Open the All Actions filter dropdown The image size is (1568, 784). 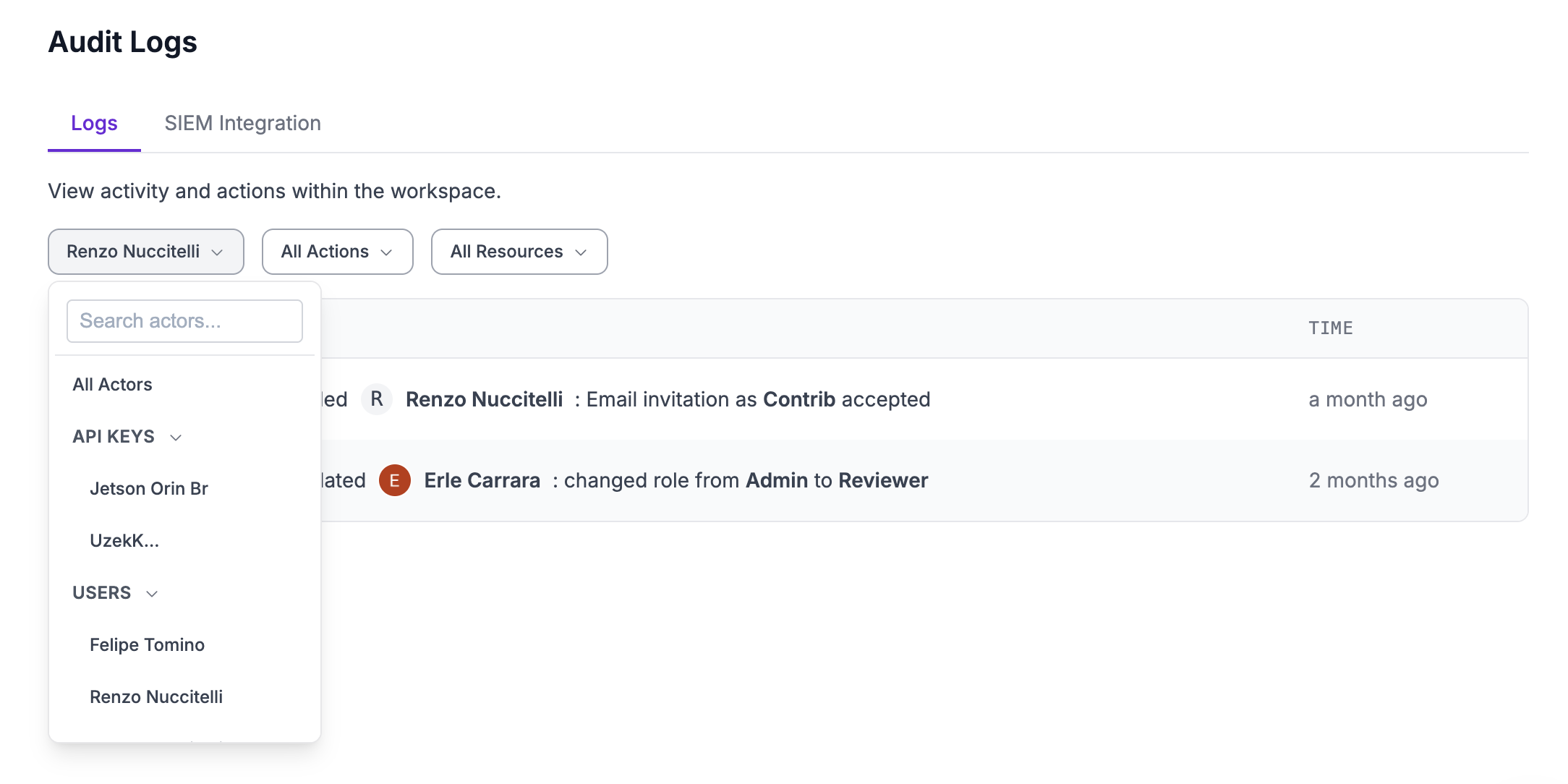(x=338, y=252)
